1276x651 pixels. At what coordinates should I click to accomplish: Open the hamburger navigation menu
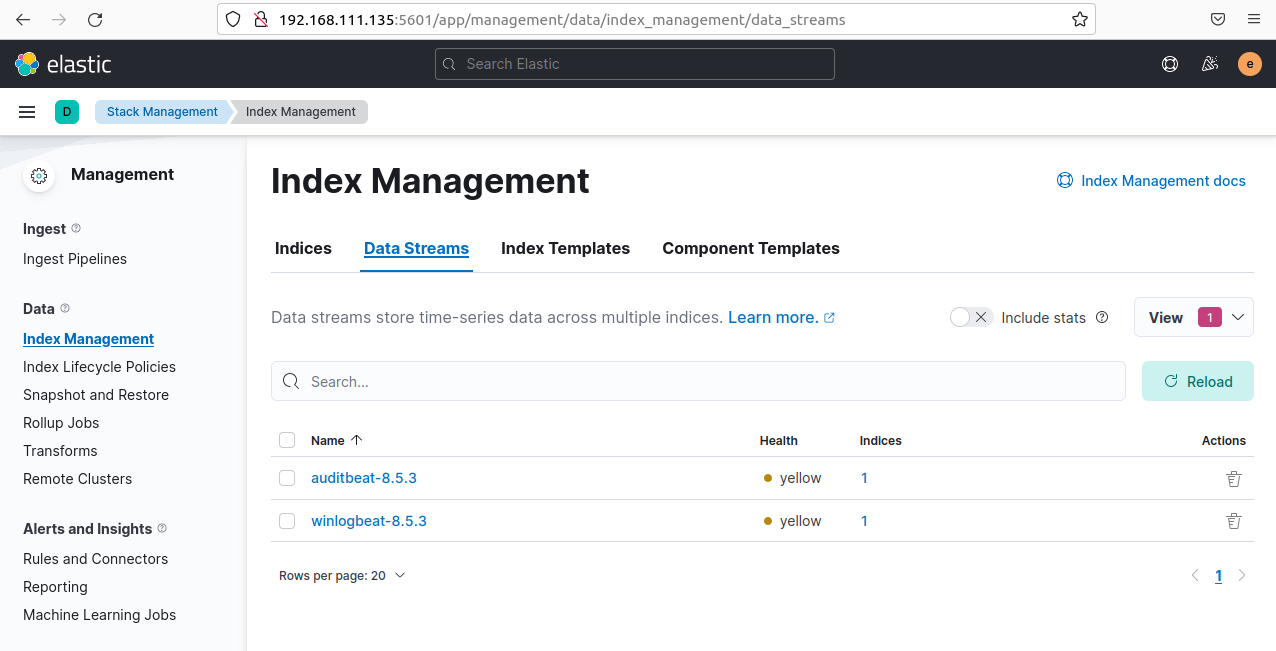pos(27,112)
